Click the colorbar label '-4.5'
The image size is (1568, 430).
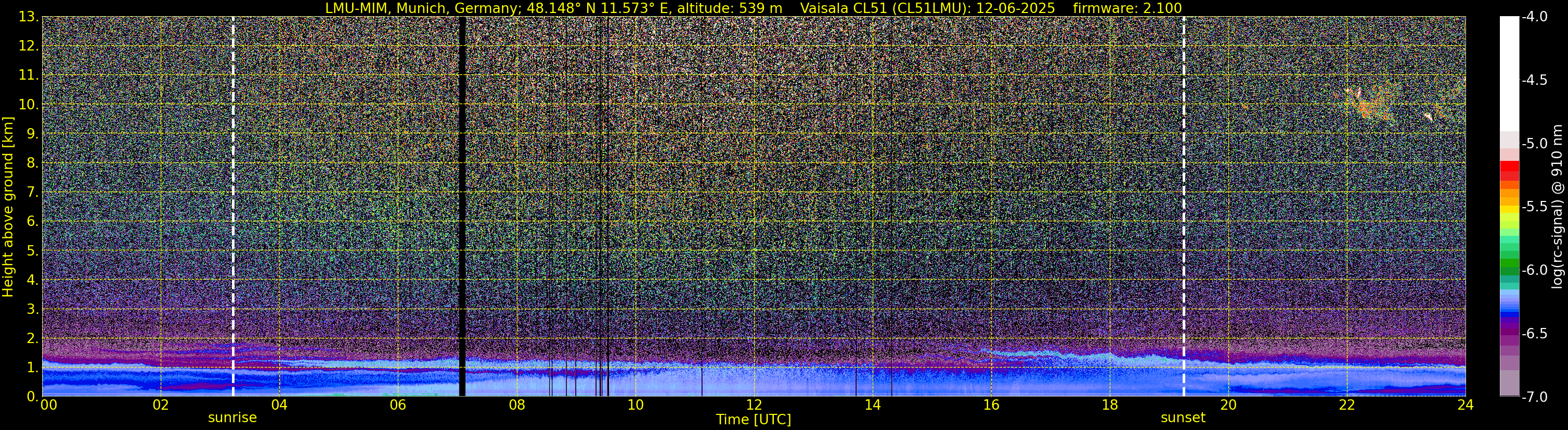1535,80
